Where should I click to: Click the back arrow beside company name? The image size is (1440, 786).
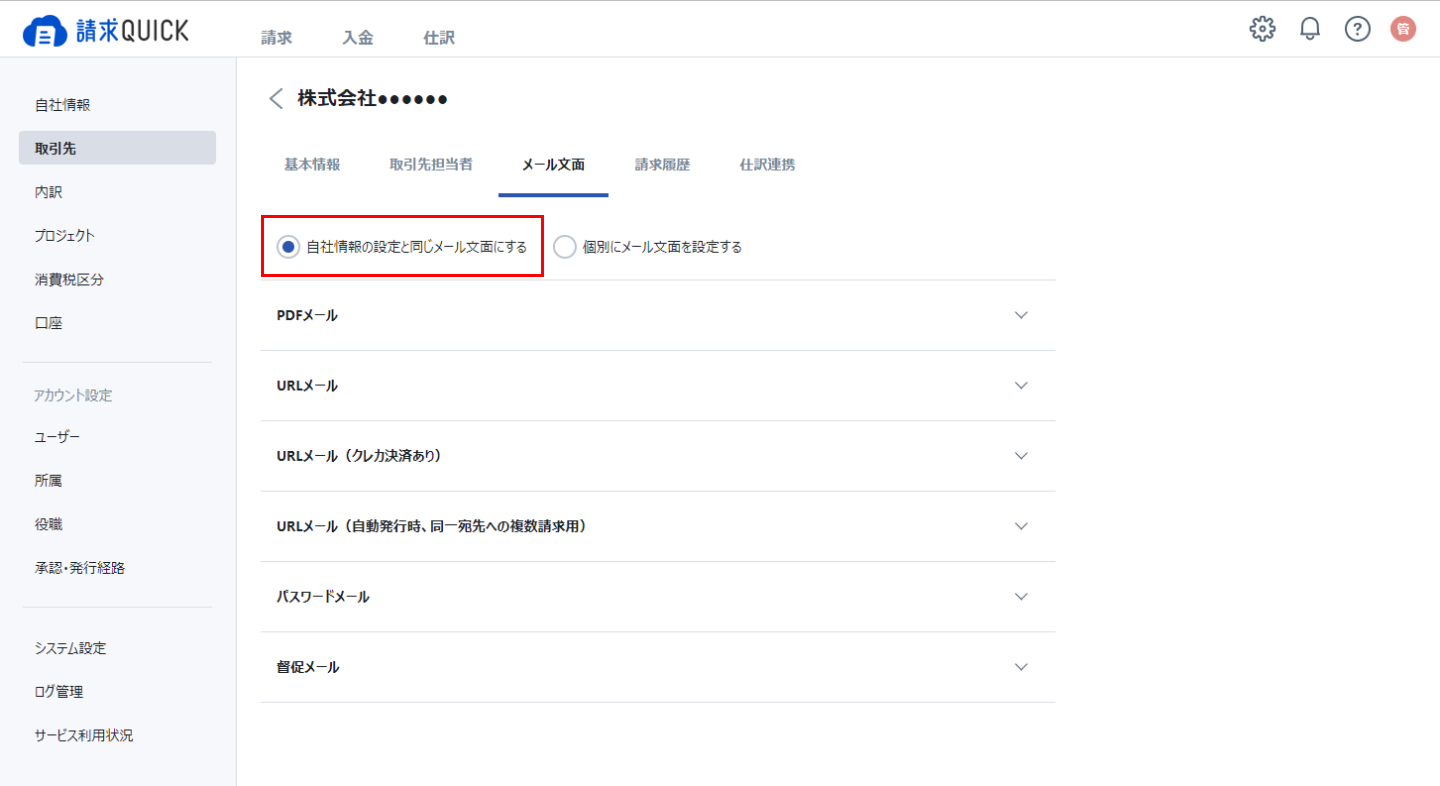coord(276,98)
